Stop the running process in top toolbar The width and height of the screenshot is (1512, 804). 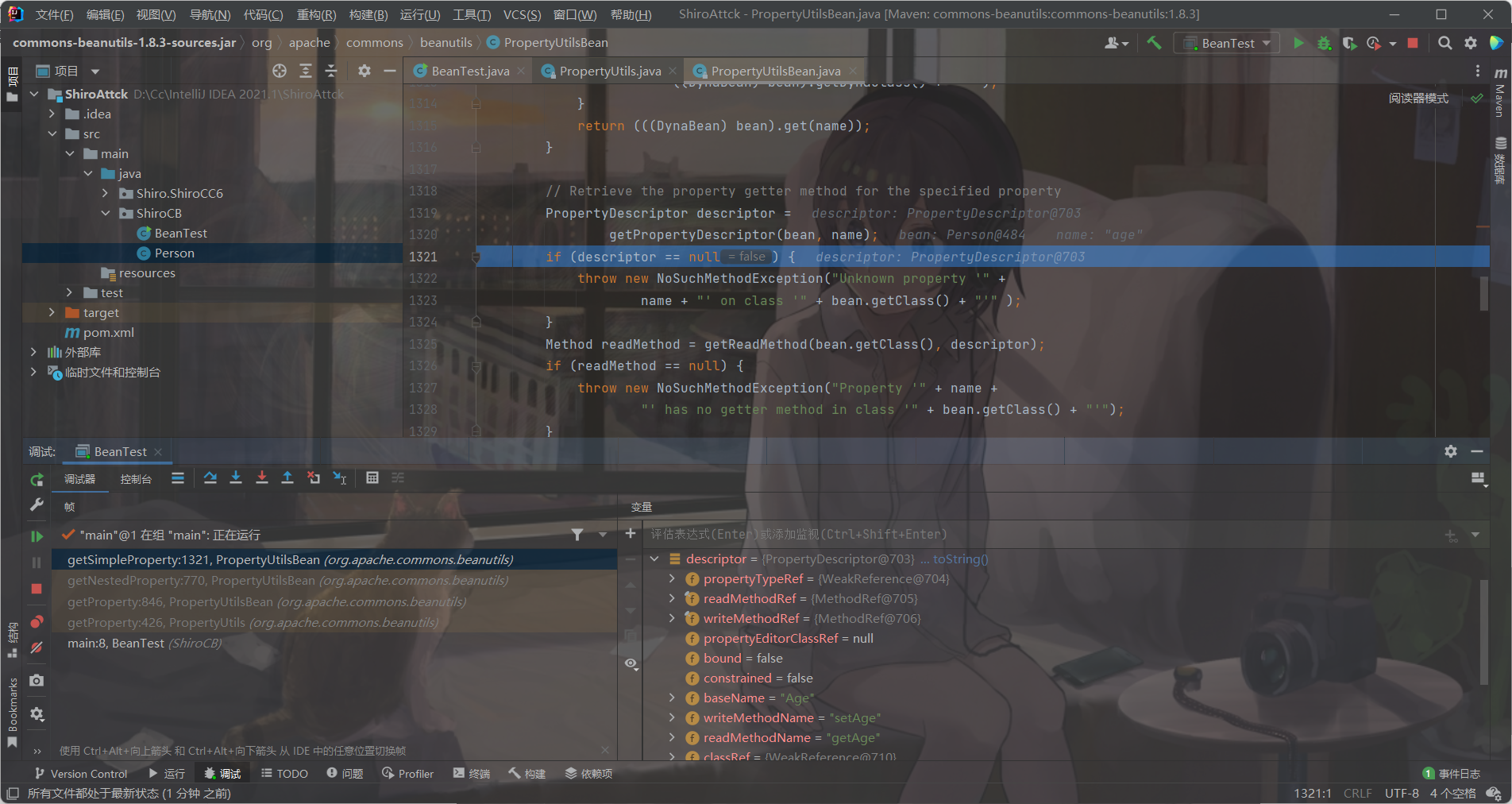tap(1413, 43)
